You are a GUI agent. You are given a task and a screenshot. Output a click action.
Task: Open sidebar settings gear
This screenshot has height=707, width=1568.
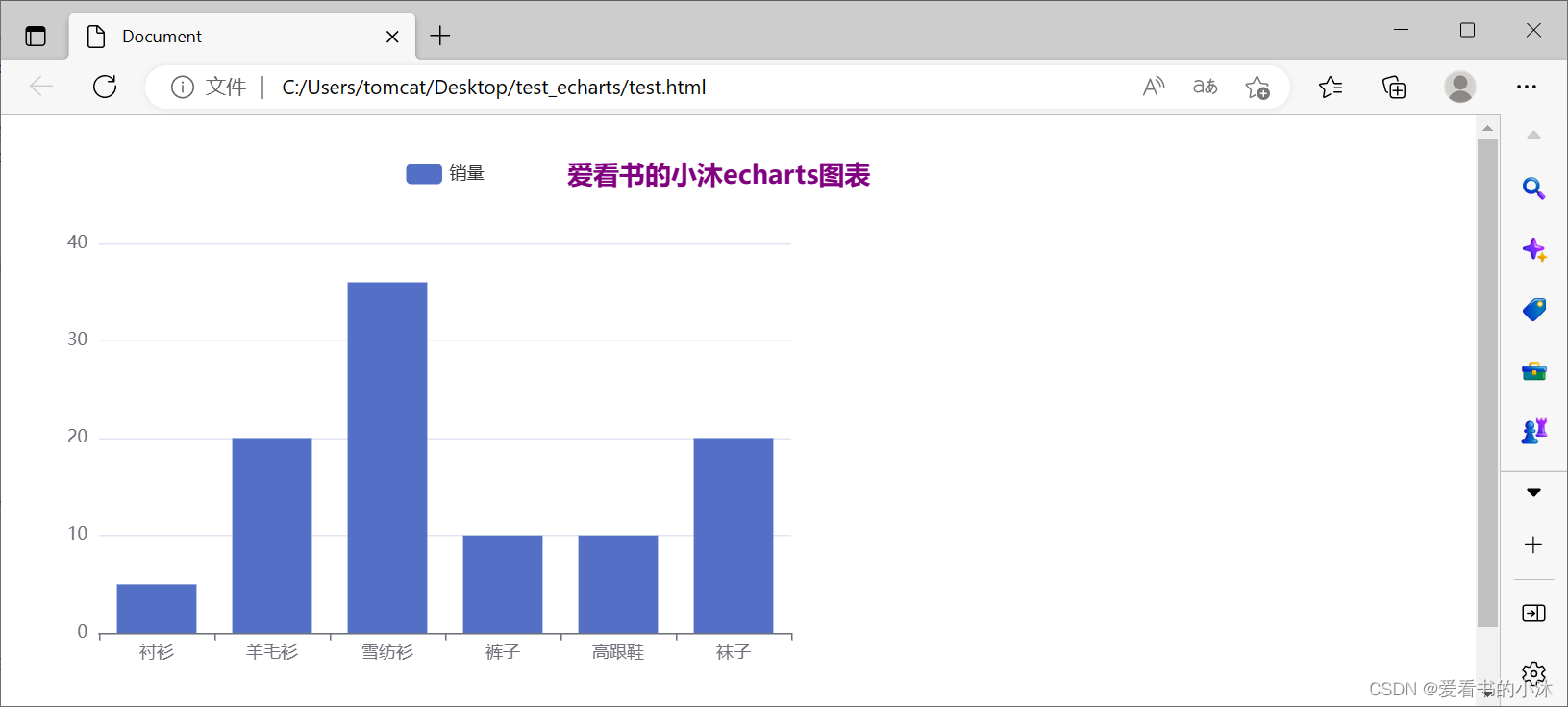[x=1534, y=673]
